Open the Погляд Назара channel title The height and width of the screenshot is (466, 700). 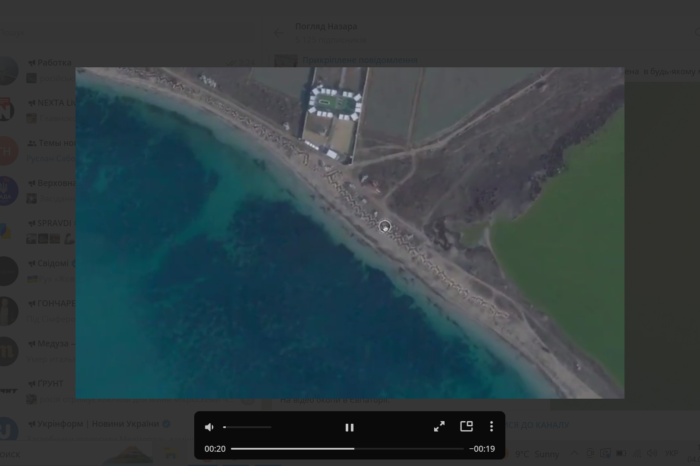point(326,26)
